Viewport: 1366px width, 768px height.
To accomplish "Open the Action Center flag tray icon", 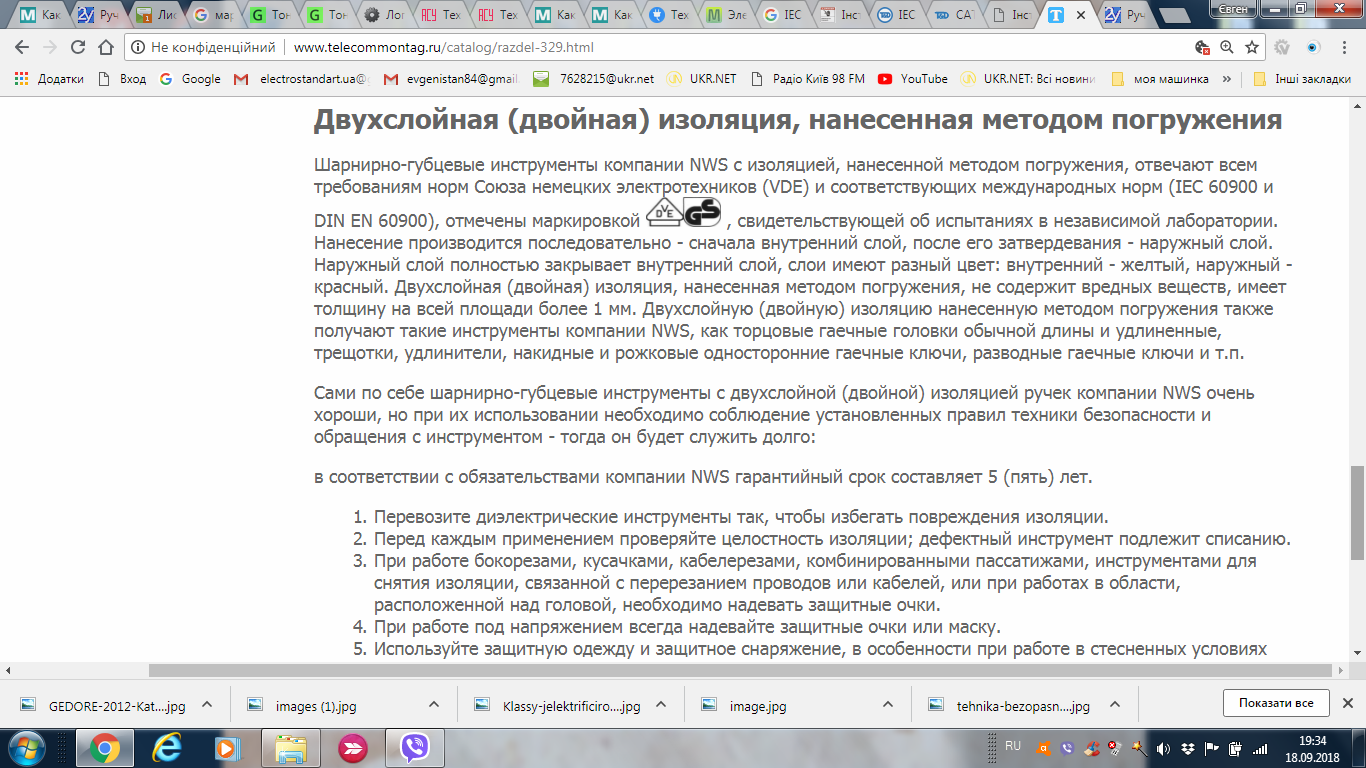I will point(1211,748).
